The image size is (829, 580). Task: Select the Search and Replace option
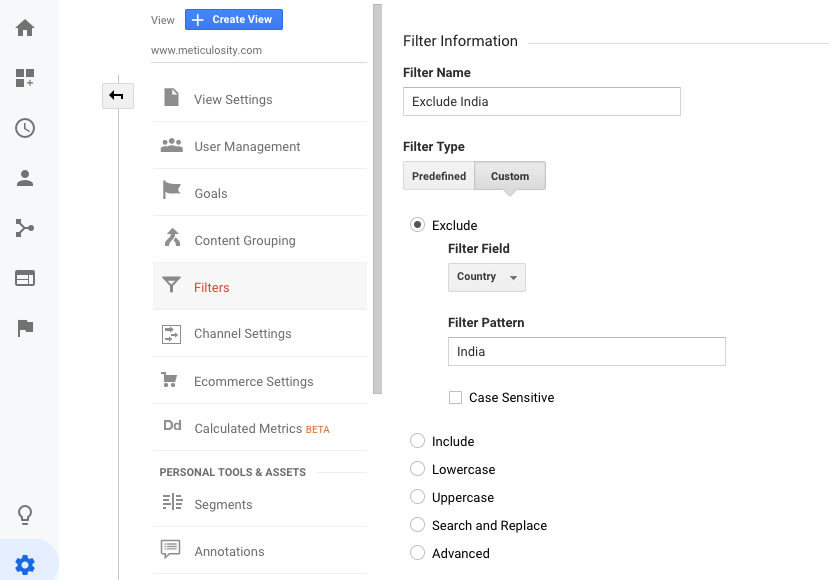pyautogui.click(x=418, y=525)
